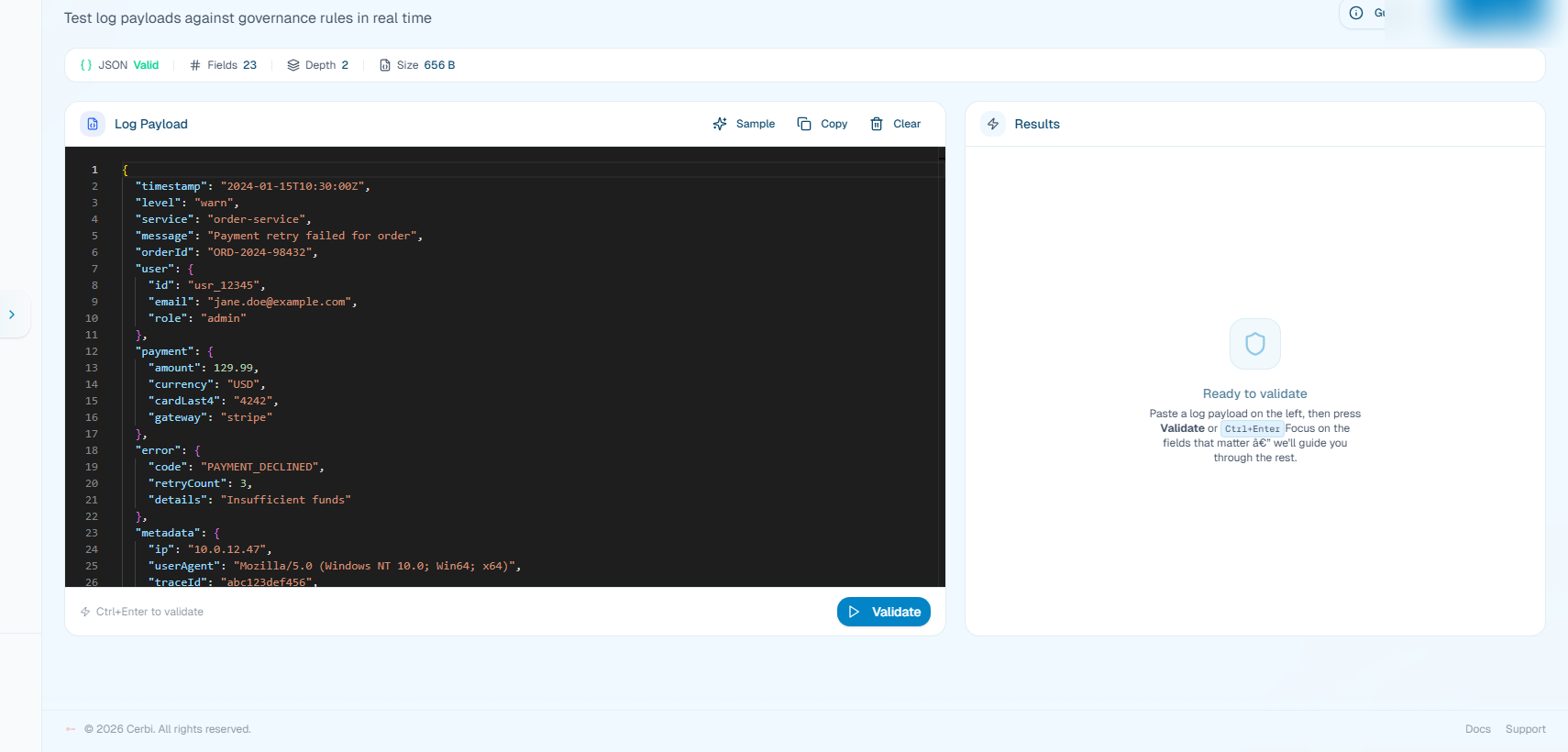Viewport: 1568px width, 752px height.
Task: Click line number 1 in the gutter
Action: (94, 170)
